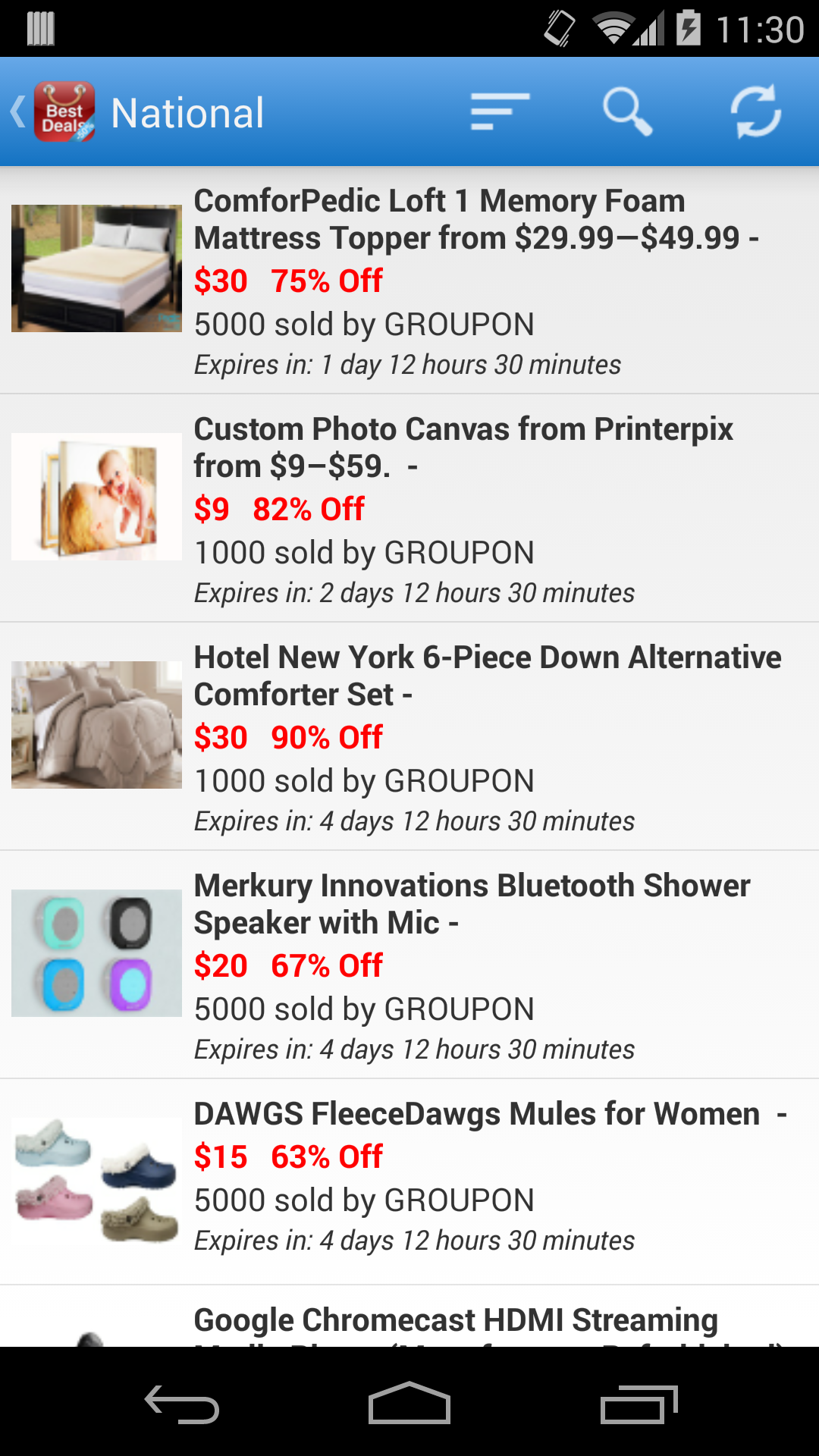The image size is (819, 1456).
Task: Open search with the magnifier icon
Action: coord(627,112)
